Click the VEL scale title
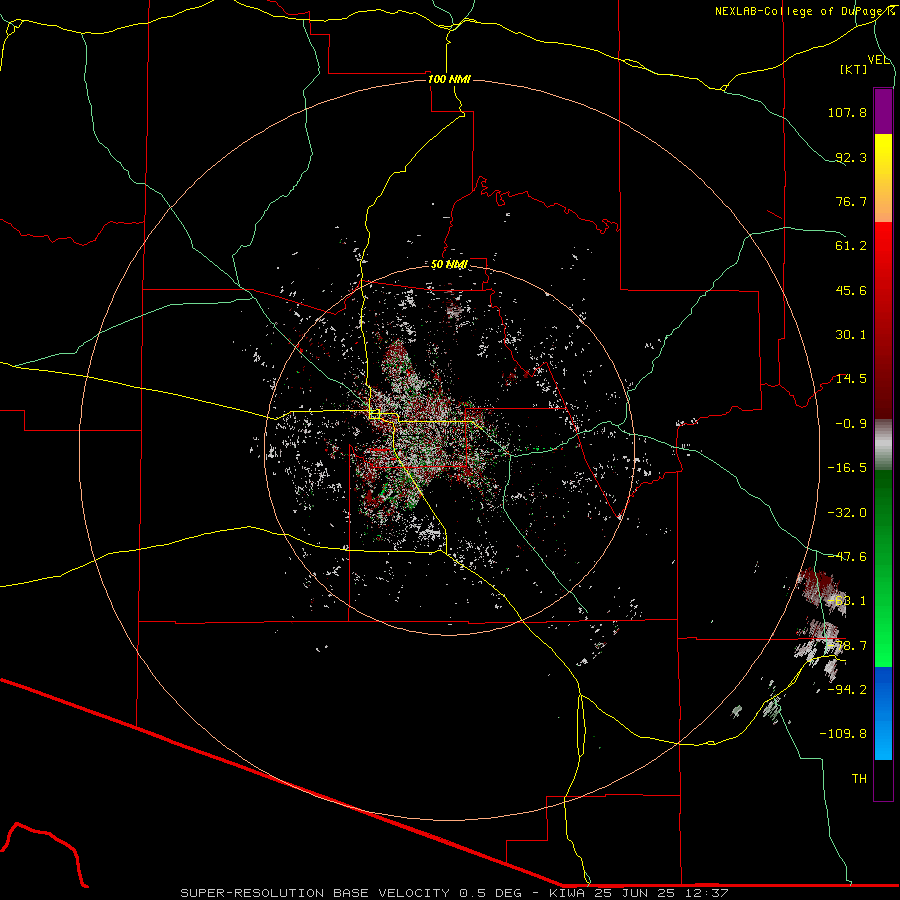Image resolution: width=900 pixels, height=900 pixels. click(878, 60)
